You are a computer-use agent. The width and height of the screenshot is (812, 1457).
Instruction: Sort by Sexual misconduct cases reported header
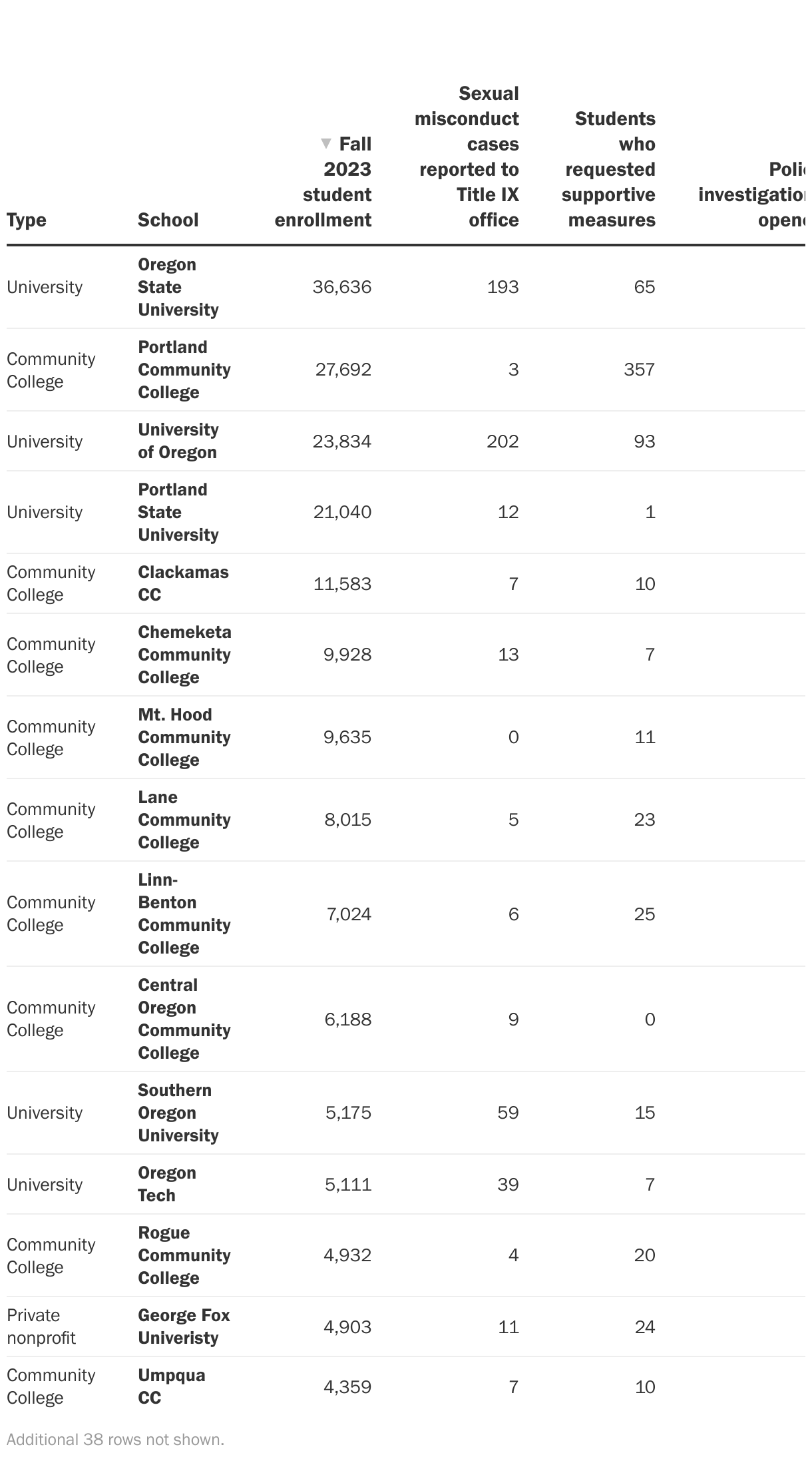click(x=467, y=157)
